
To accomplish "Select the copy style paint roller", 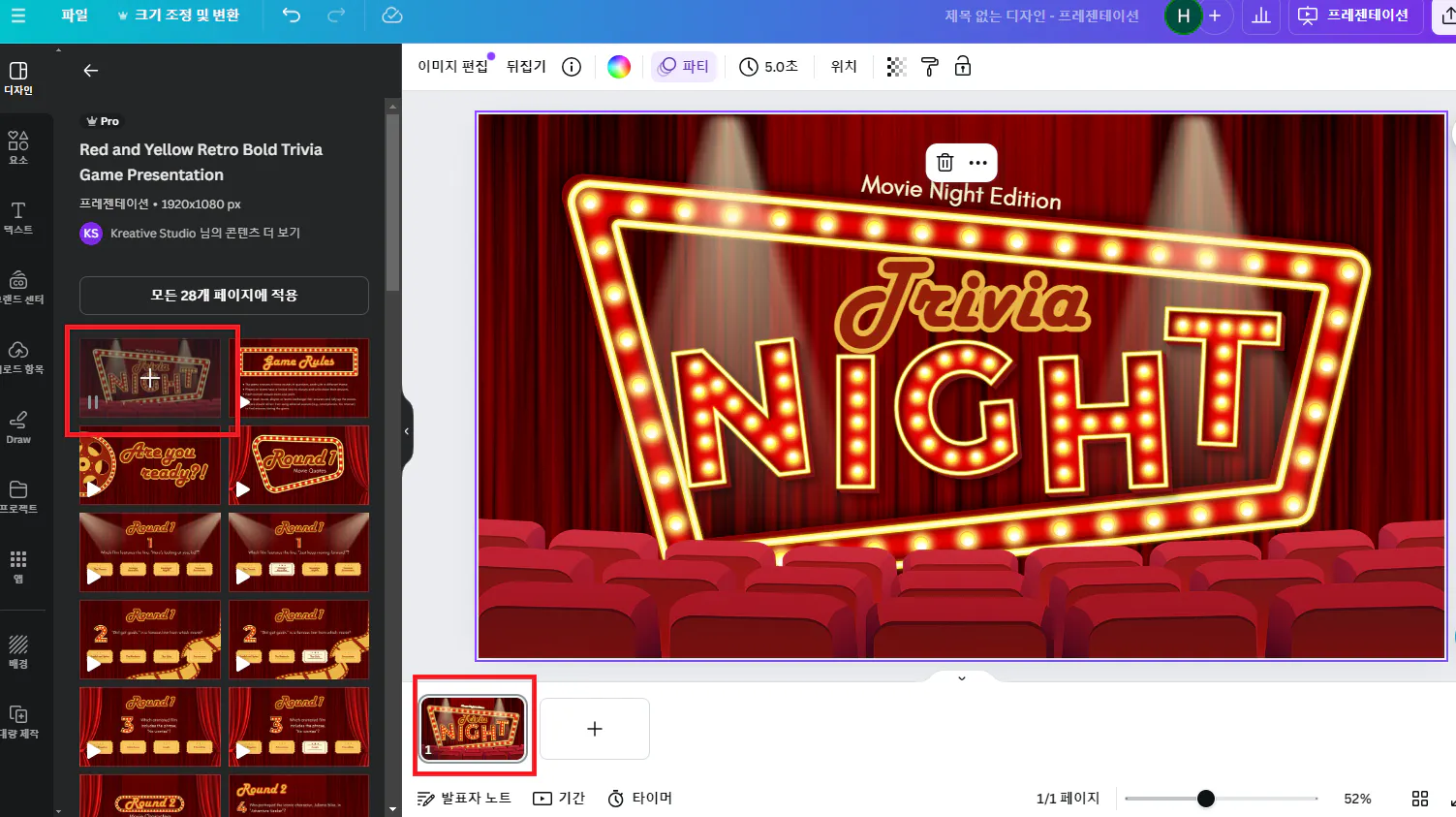I will (930, 67).
